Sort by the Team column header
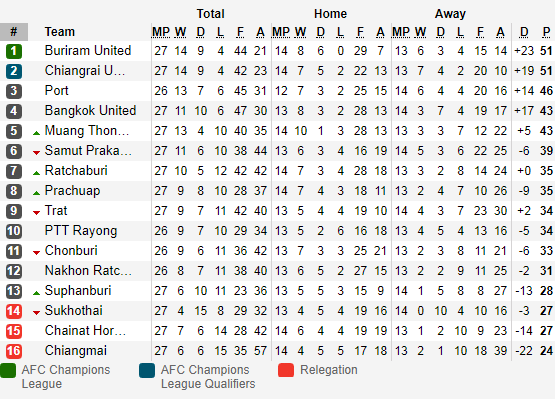The image size is (555, 399). coord(59,32)
